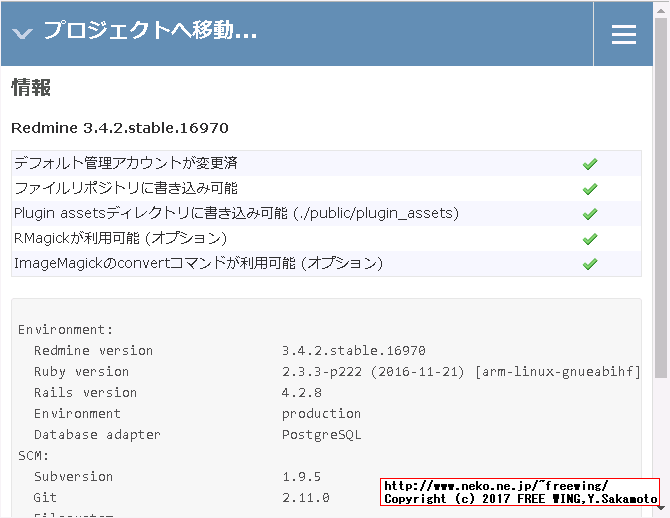Click checkmark for ImageMagick convert command row

pyautogui.click(x=590, y=264)
